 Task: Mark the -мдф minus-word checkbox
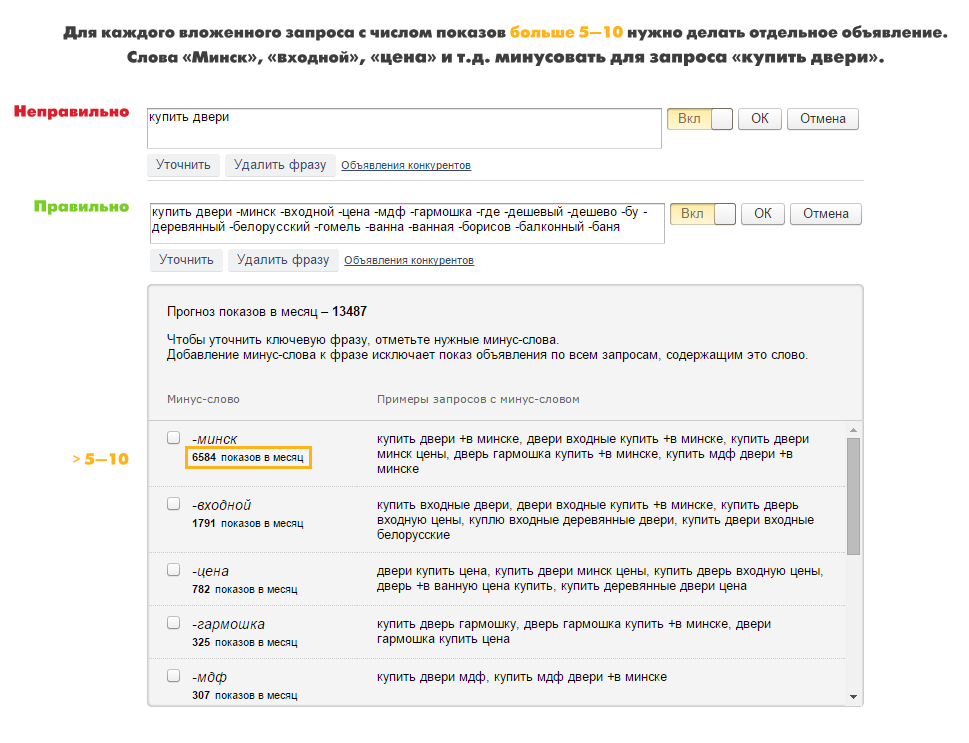[x=174, y=676]
